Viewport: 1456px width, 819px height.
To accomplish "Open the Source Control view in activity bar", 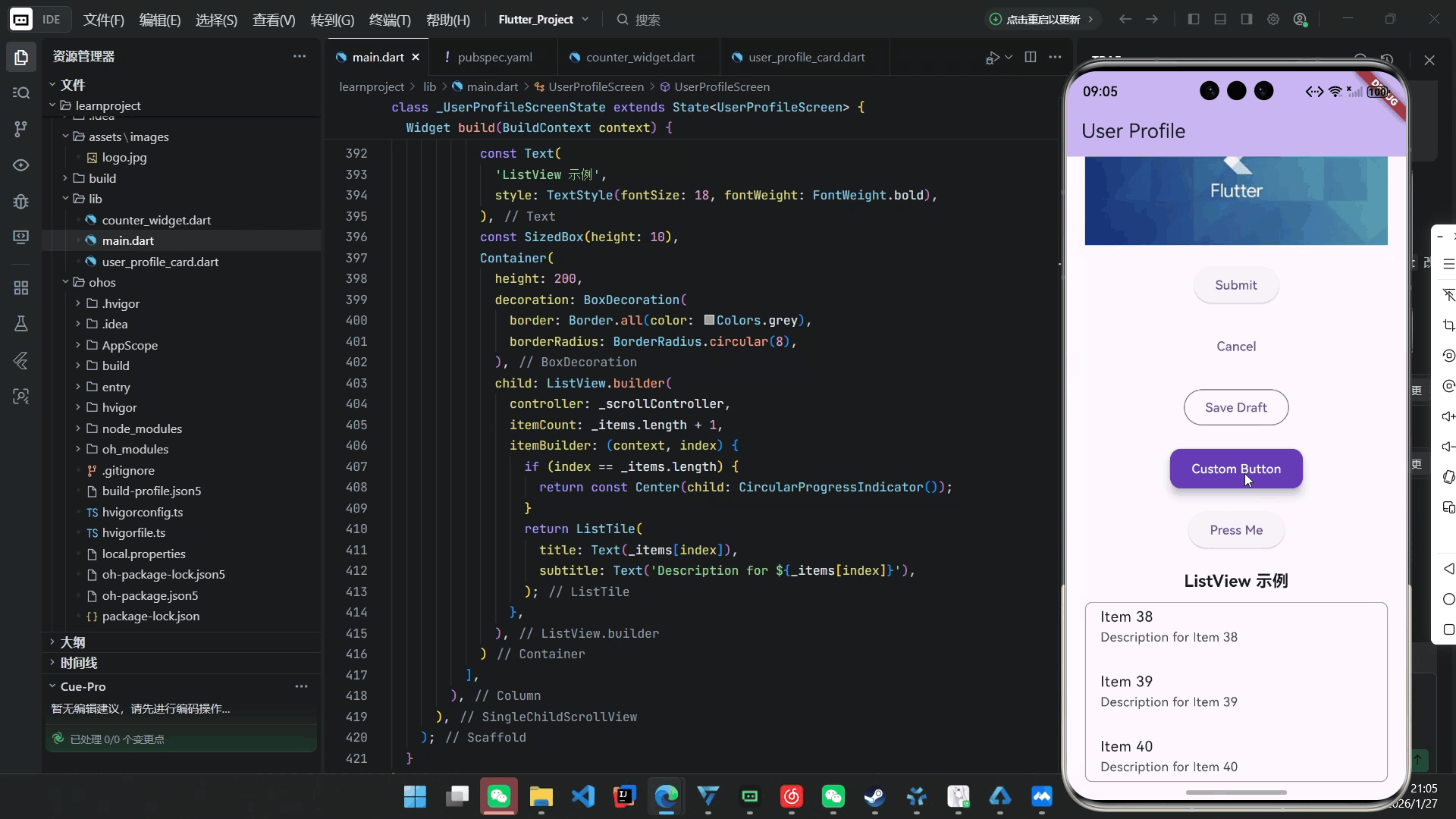I will tap(21, 129).
